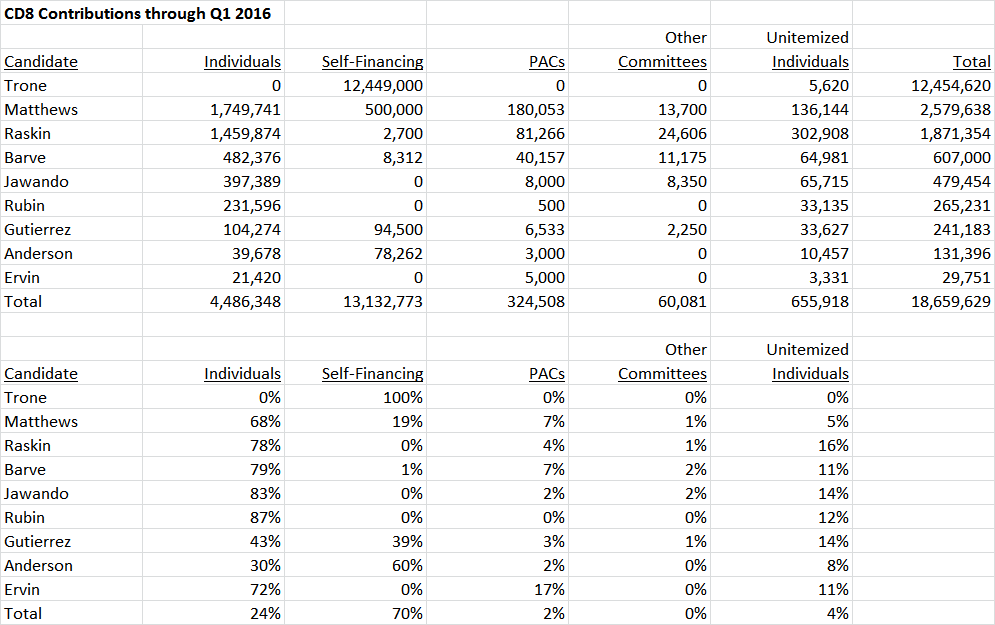The height and width of the screenshot is (625, 995).
Task: Click the Trone self-financing value 12,449,000
Action: 383,86
